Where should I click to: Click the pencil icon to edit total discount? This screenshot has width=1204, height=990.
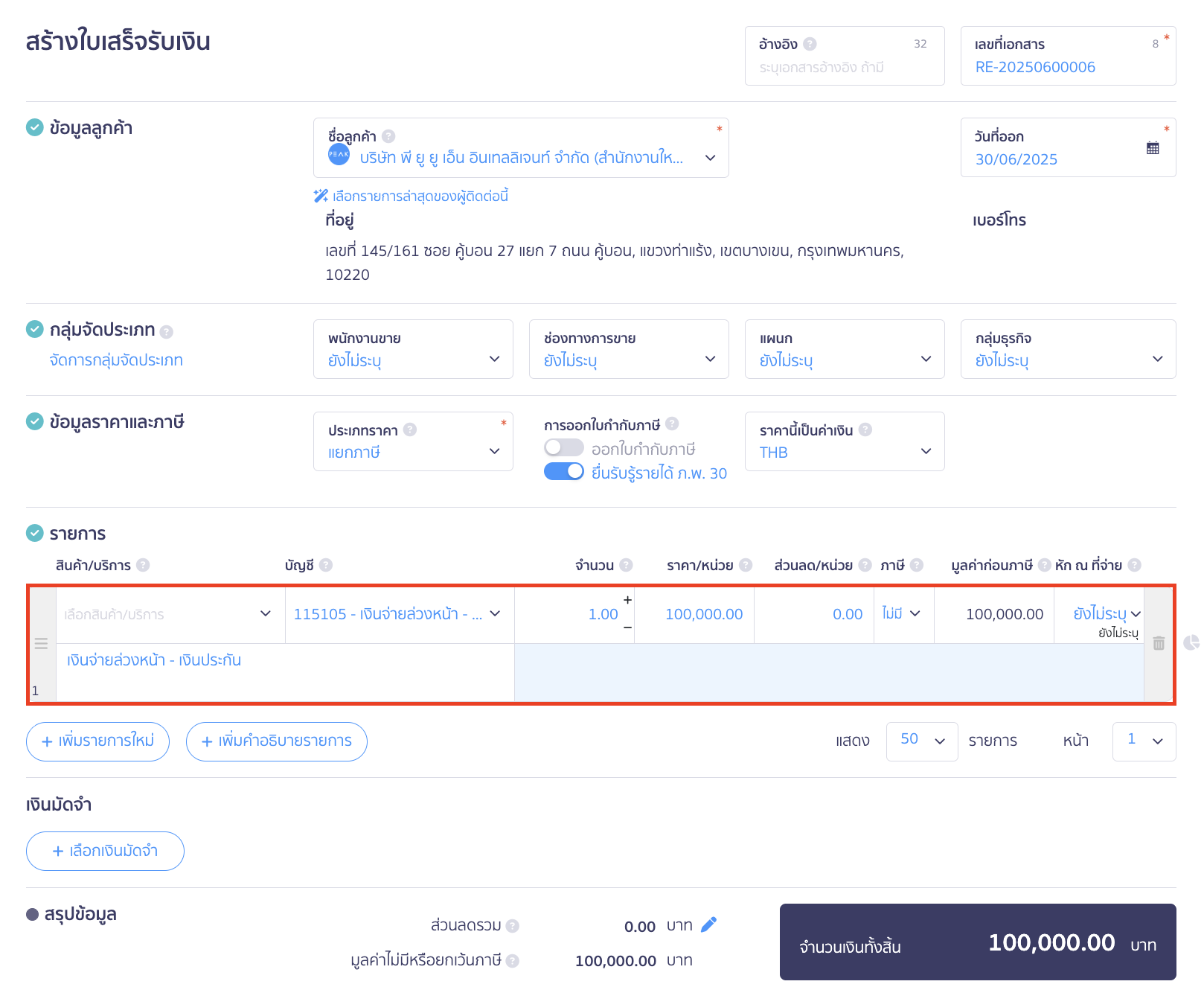709,924
